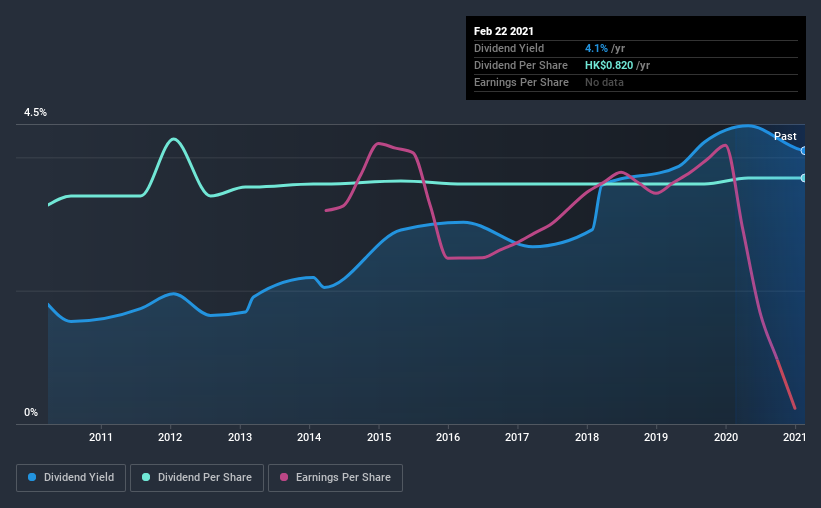Click the tooltip 'Dividend Yield' row label
This screenshot has width=821, height=508.
[x=509, y=48]
